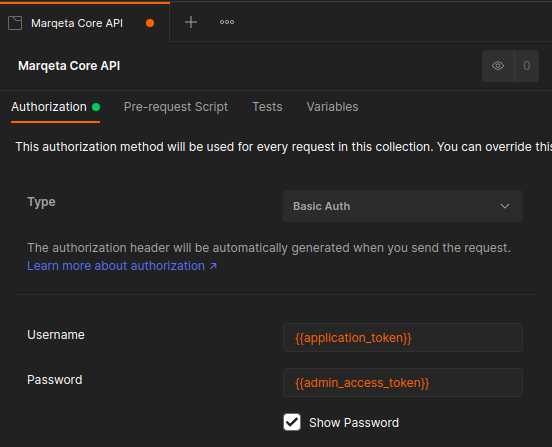
Task: Click the Type label
Action: point(41,202)
